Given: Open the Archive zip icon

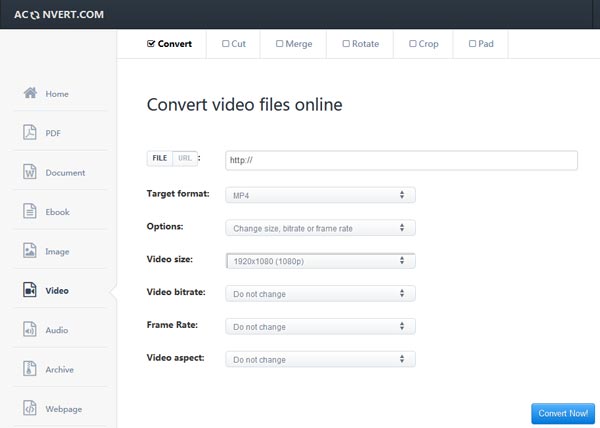Looking at the screenshot, I should [x=30, y=369].
